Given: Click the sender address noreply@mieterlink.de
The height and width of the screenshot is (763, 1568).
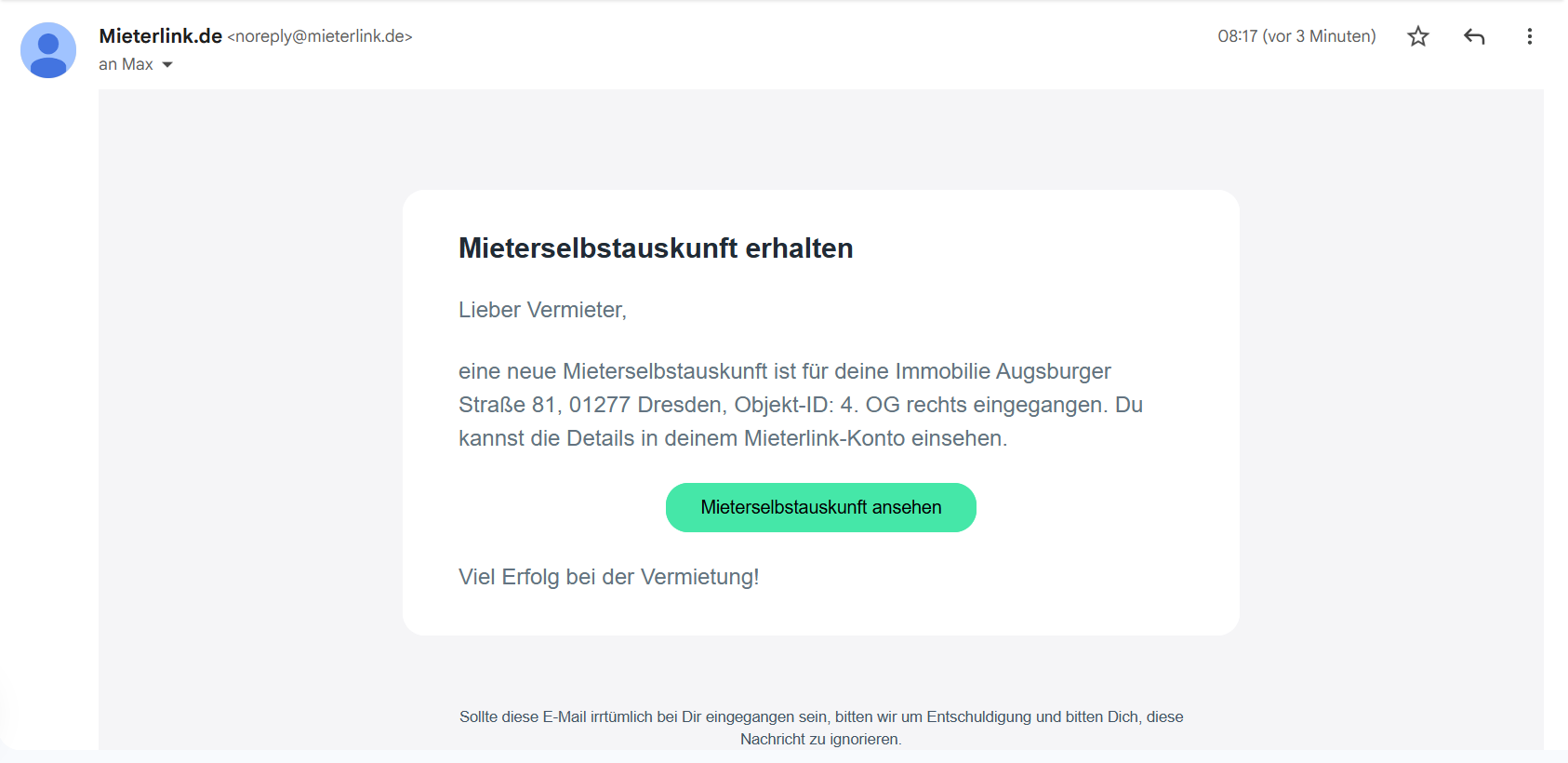Looking at the screenshot, I should point(320,36).
